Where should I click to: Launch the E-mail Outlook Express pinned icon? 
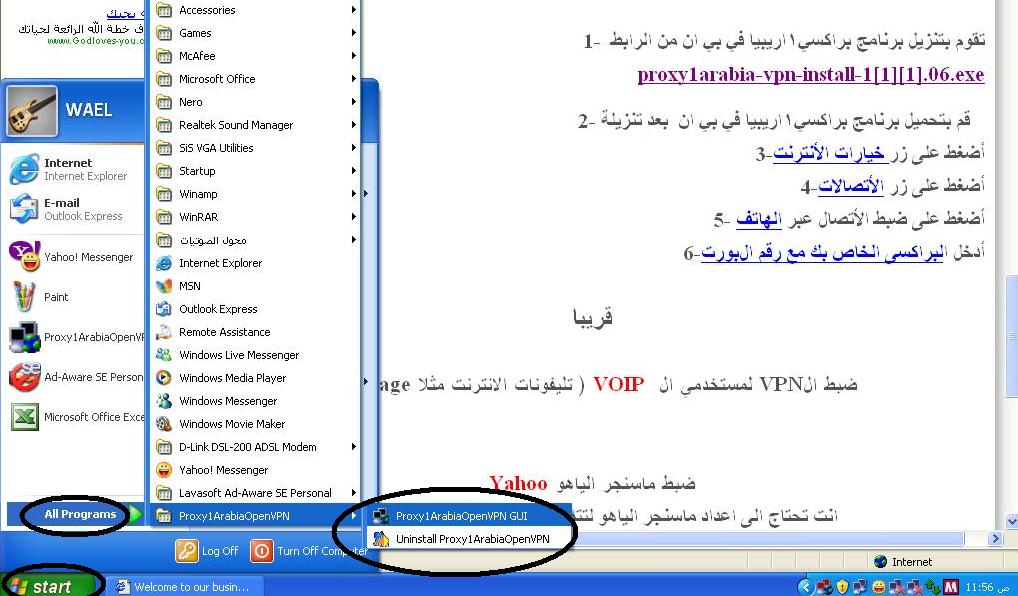pos(24,209)
